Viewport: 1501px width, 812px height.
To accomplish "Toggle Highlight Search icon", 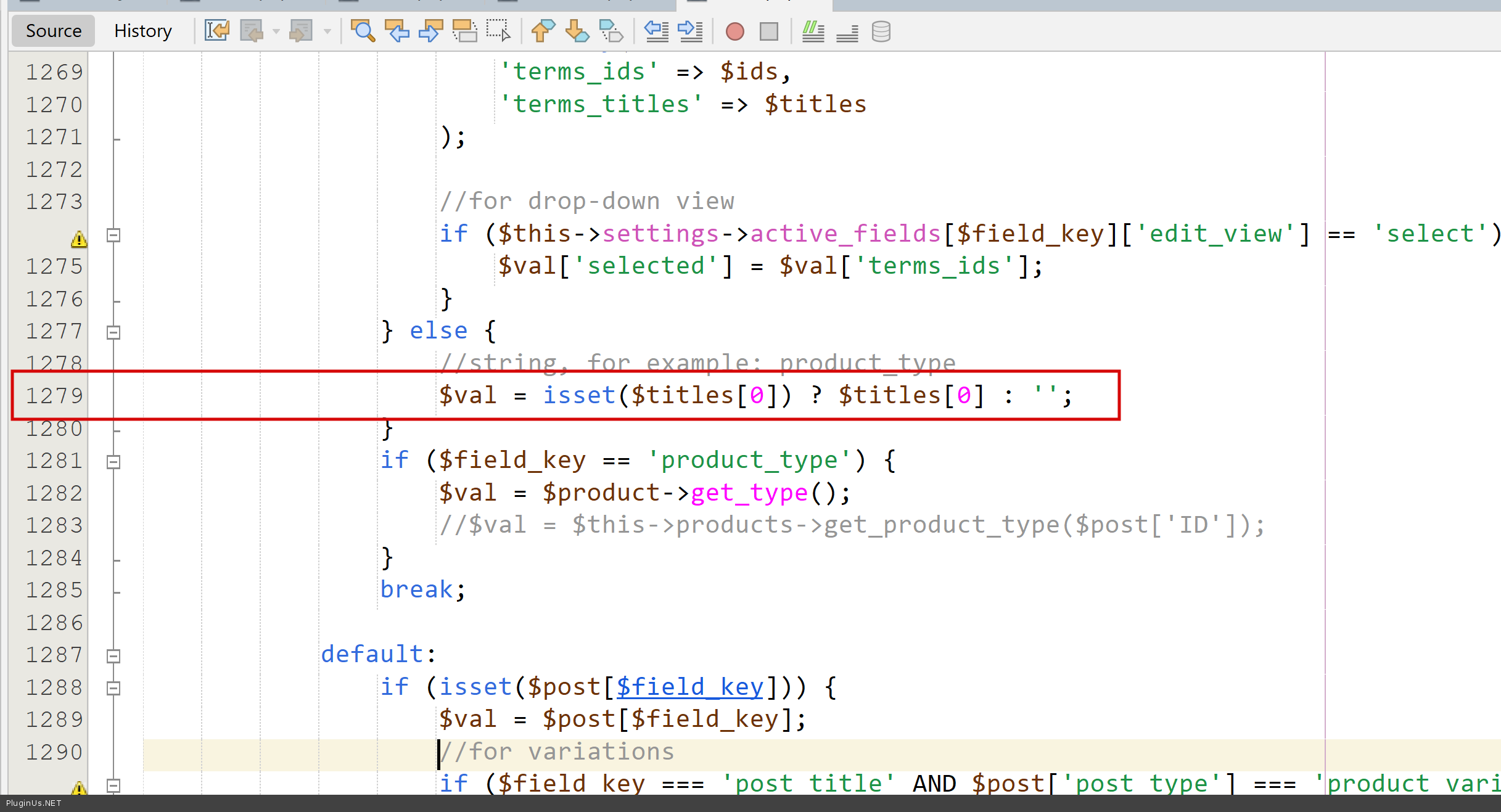I will [x=464, y=31].
